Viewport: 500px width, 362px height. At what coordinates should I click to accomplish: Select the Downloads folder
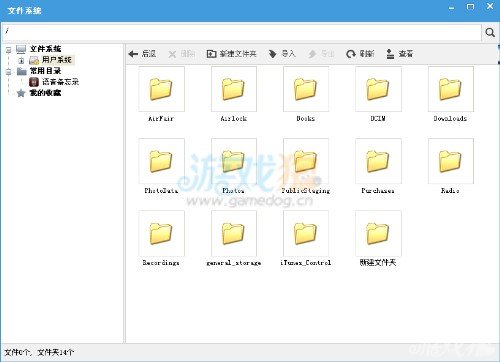[450, 94]
